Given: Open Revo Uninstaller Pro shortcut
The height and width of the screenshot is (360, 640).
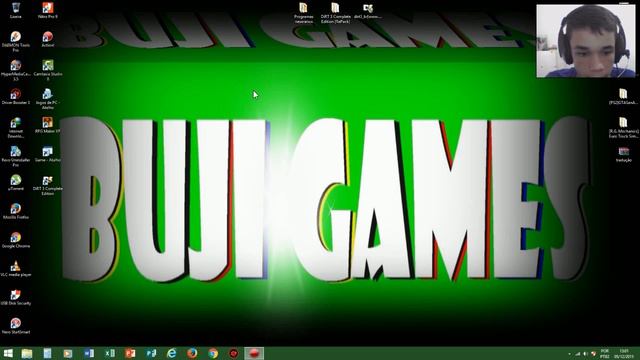Looking at the screenshot, I should click(16, 156).
